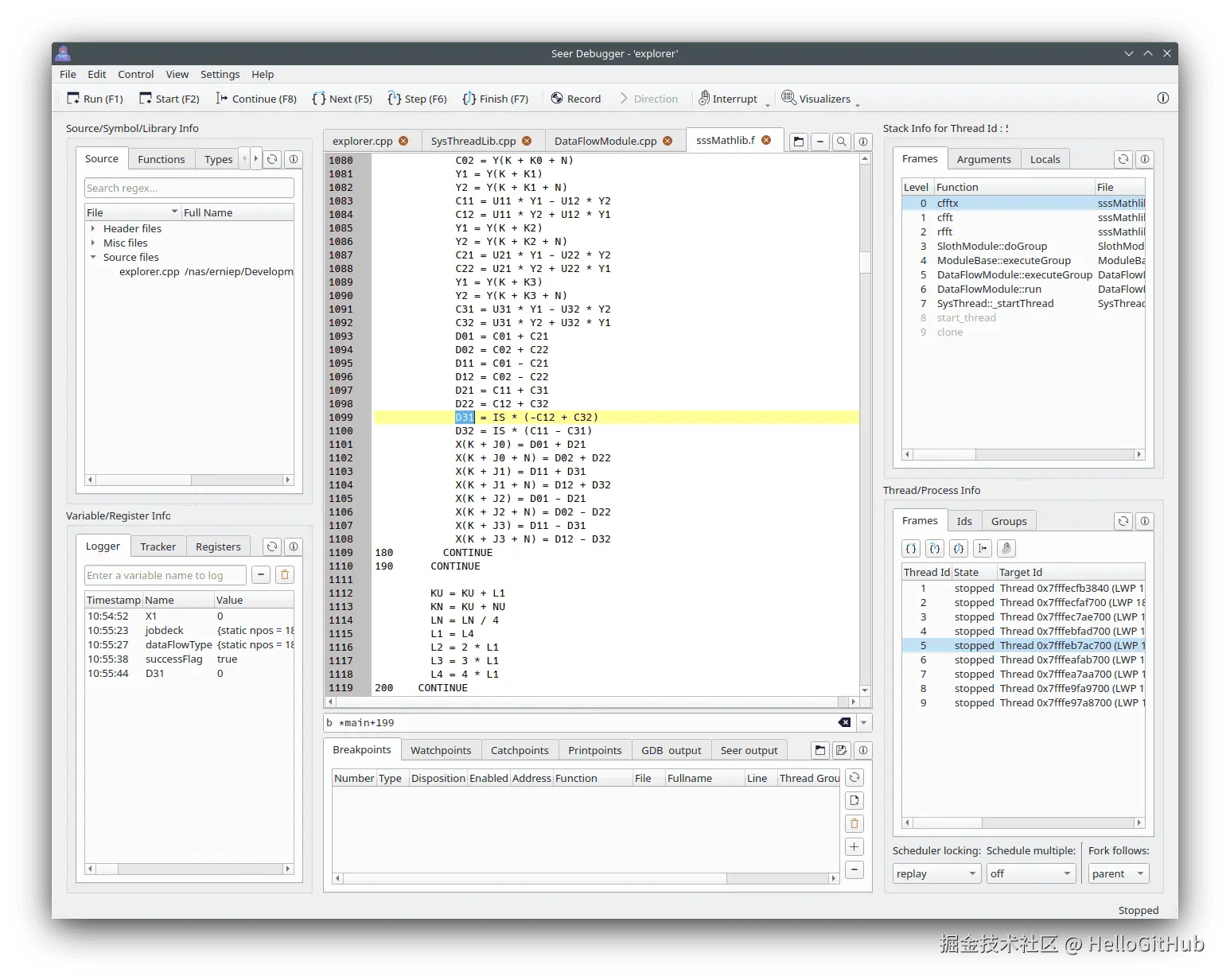Click the search icon beside editor tabs
Image resolution: width=1230 pixels, height=980 pixels.
(842, 142)
